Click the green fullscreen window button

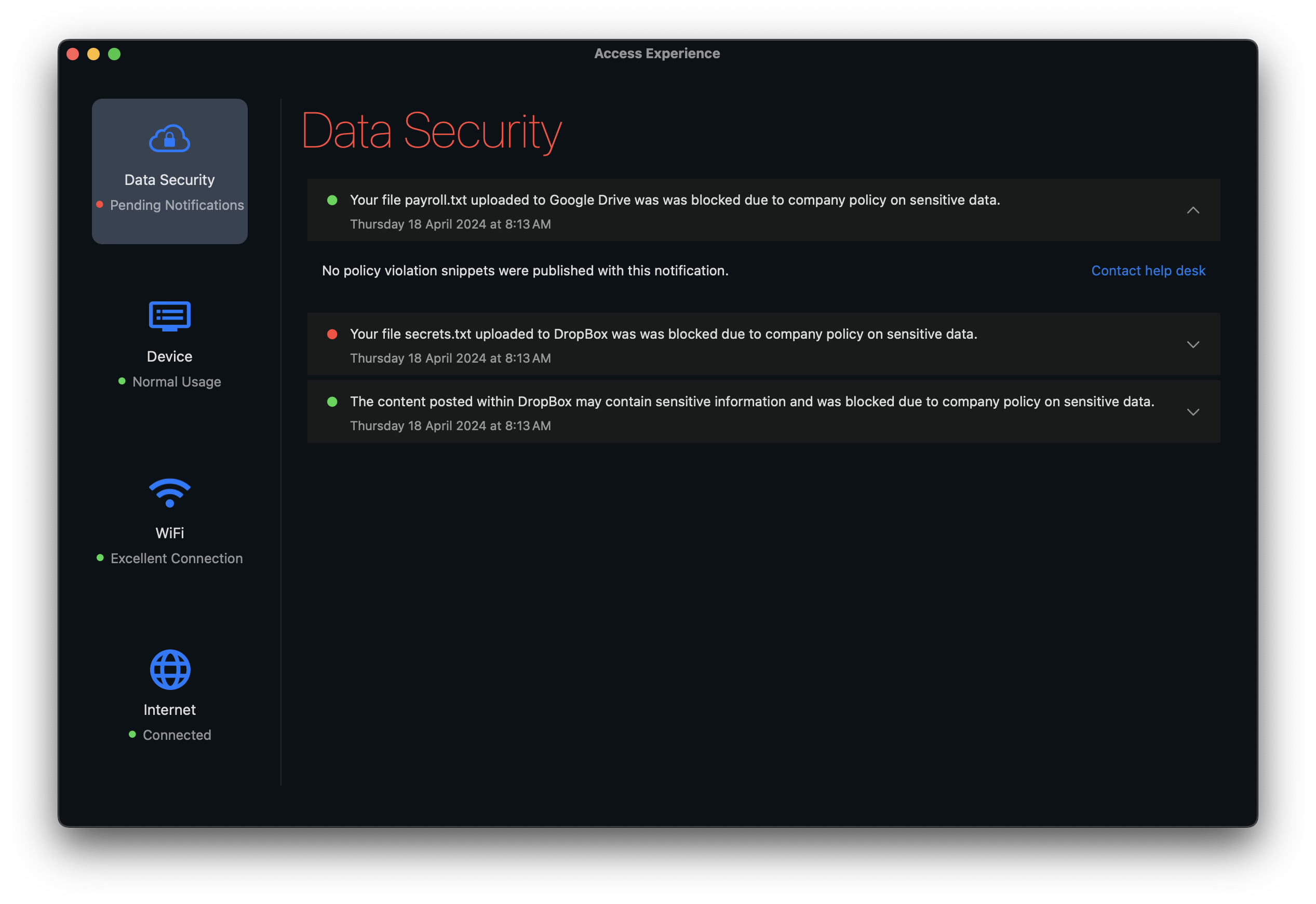click(x=114, y=54)
